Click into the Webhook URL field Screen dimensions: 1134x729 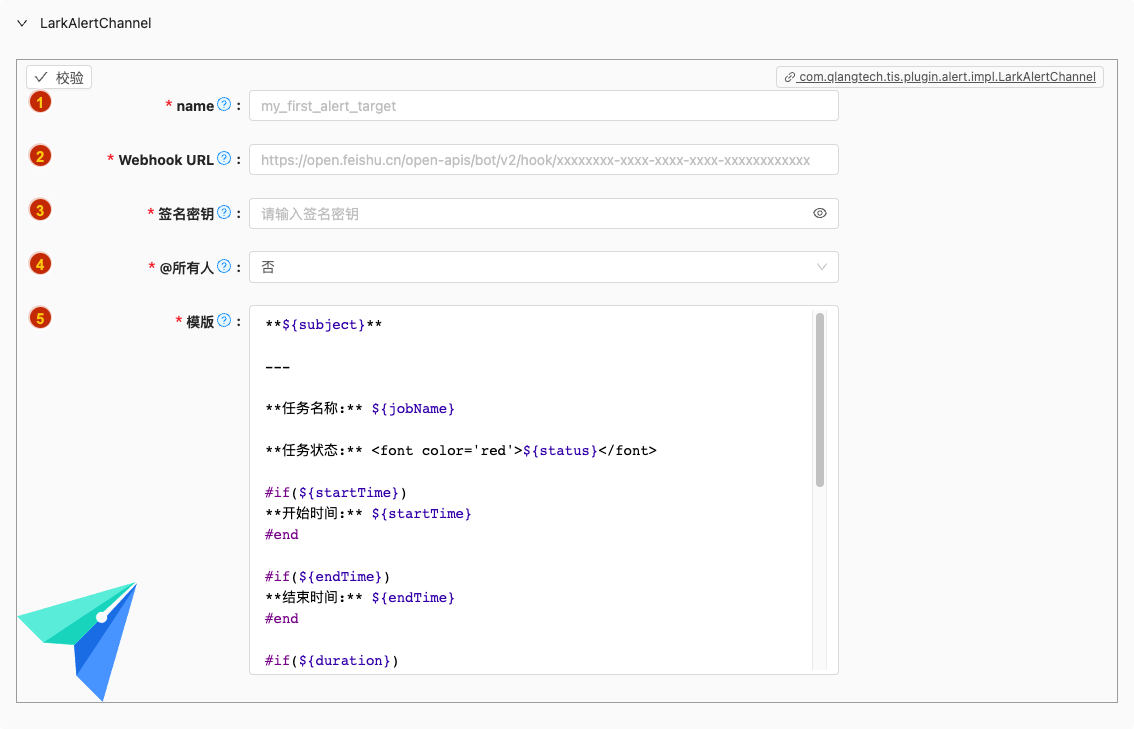(543, 160)
